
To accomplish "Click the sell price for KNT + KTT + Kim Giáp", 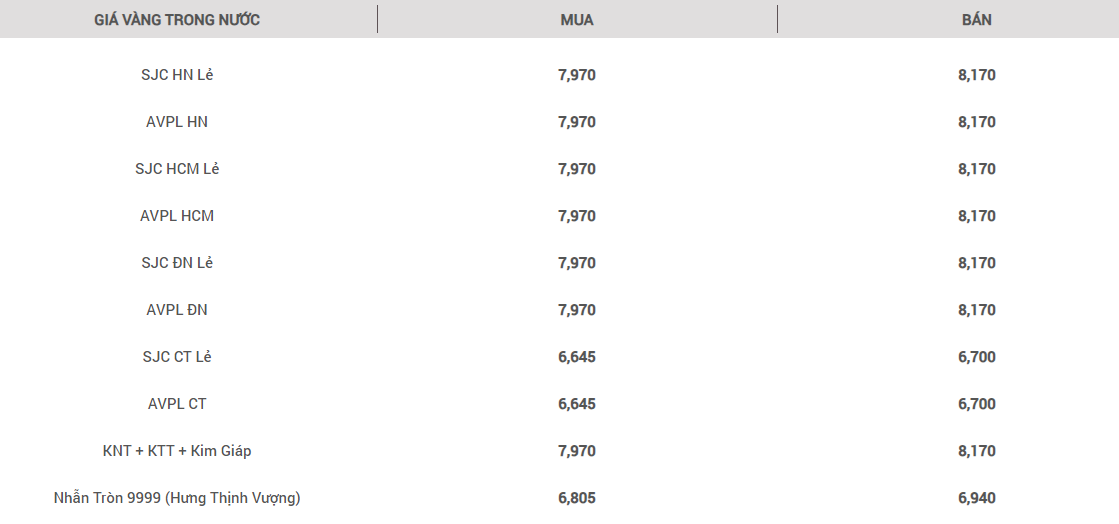I will tap(976, 451).
